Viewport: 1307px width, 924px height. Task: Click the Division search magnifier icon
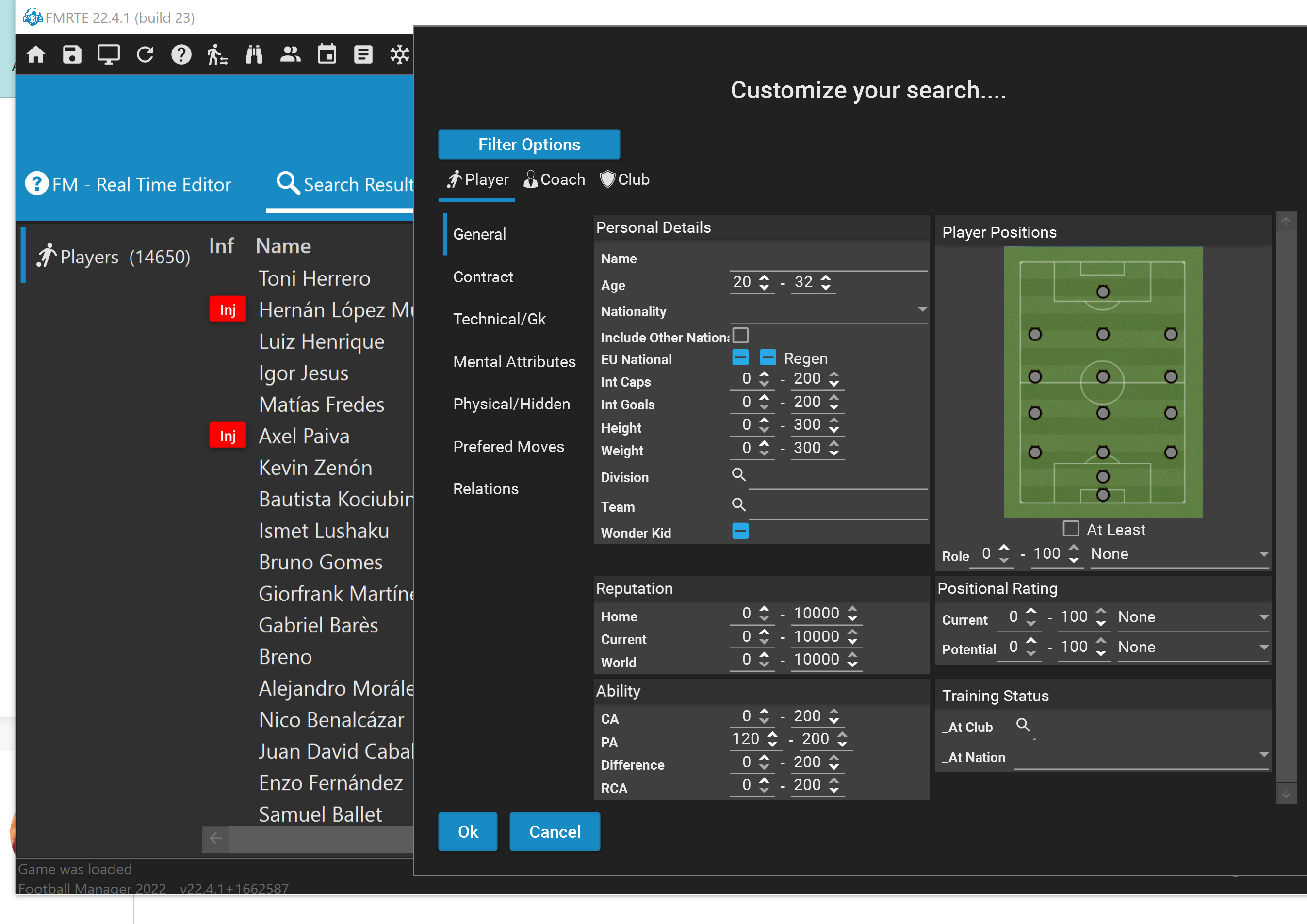tap(738, 474)
